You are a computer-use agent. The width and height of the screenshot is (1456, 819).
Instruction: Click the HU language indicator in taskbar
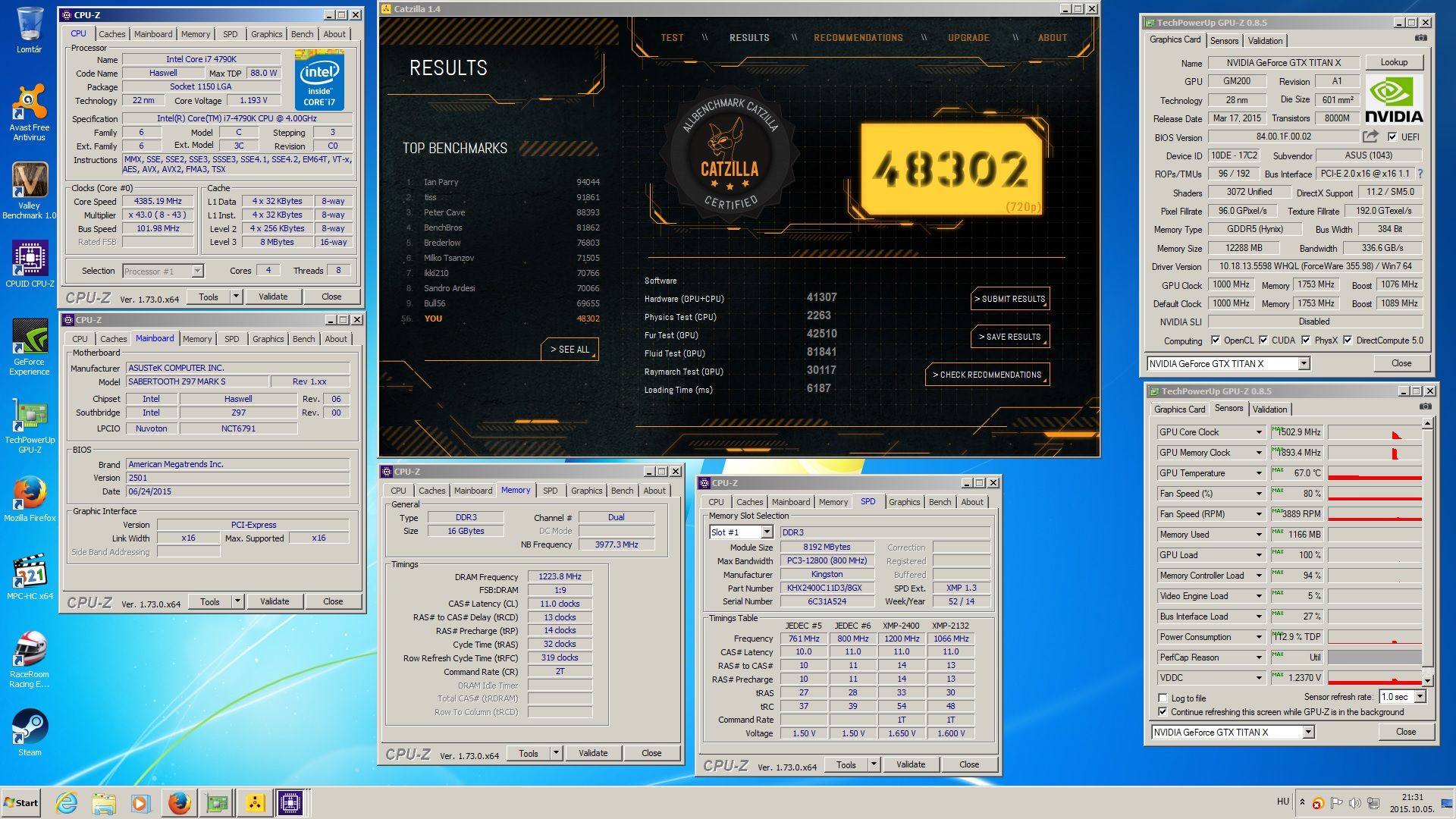[1283, 802]
